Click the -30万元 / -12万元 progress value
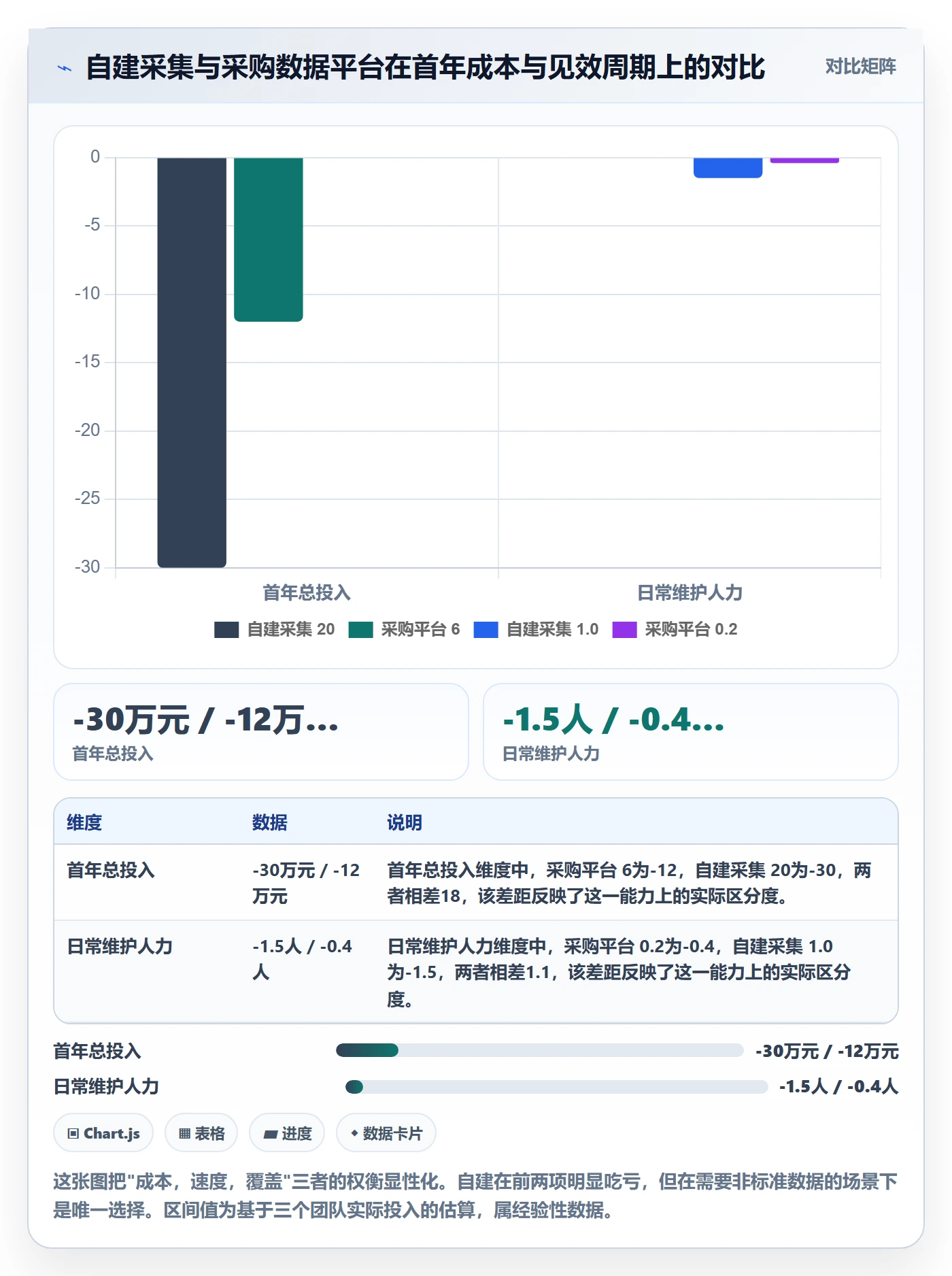Image resolution: width=952 pixels, height=1276 pixels. click(827, 1051)
